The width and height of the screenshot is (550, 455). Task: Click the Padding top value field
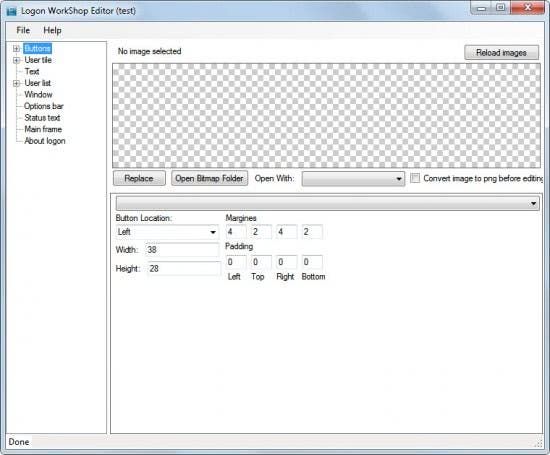261,262
